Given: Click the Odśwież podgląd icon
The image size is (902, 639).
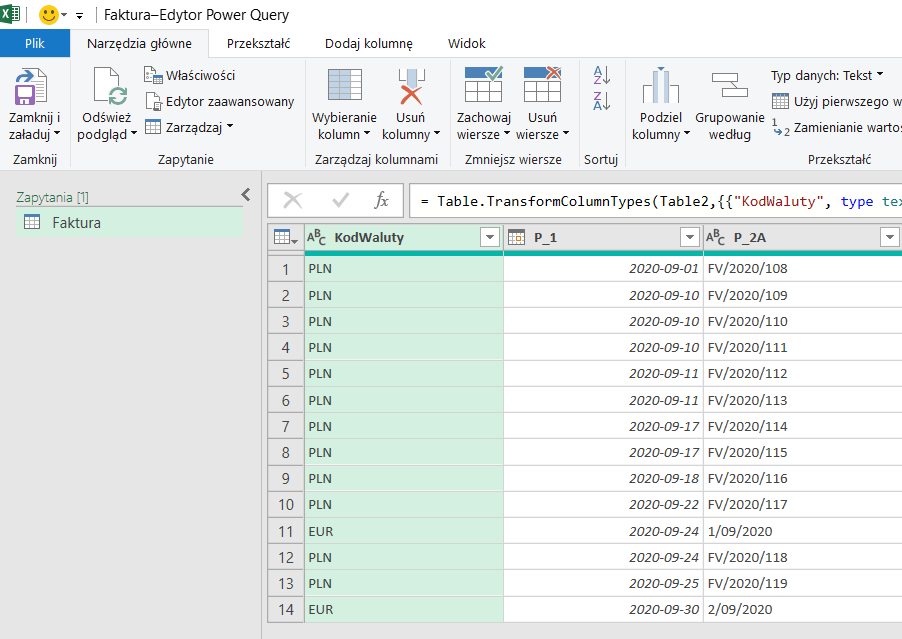Looking at the screenshot, I should pos(108,90).
